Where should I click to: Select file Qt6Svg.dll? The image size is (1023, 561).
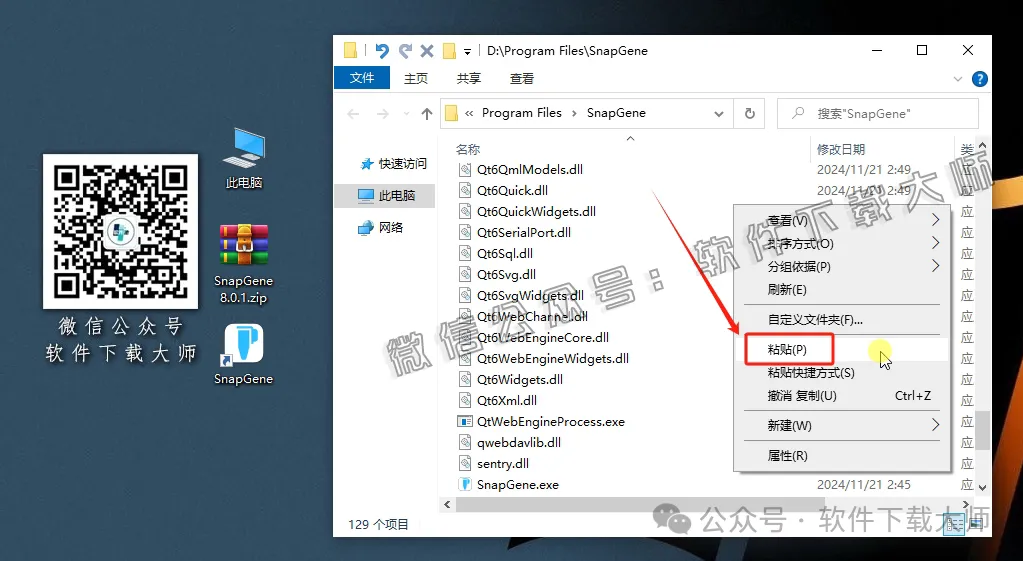pyautogui.click(x=506, y=275)
